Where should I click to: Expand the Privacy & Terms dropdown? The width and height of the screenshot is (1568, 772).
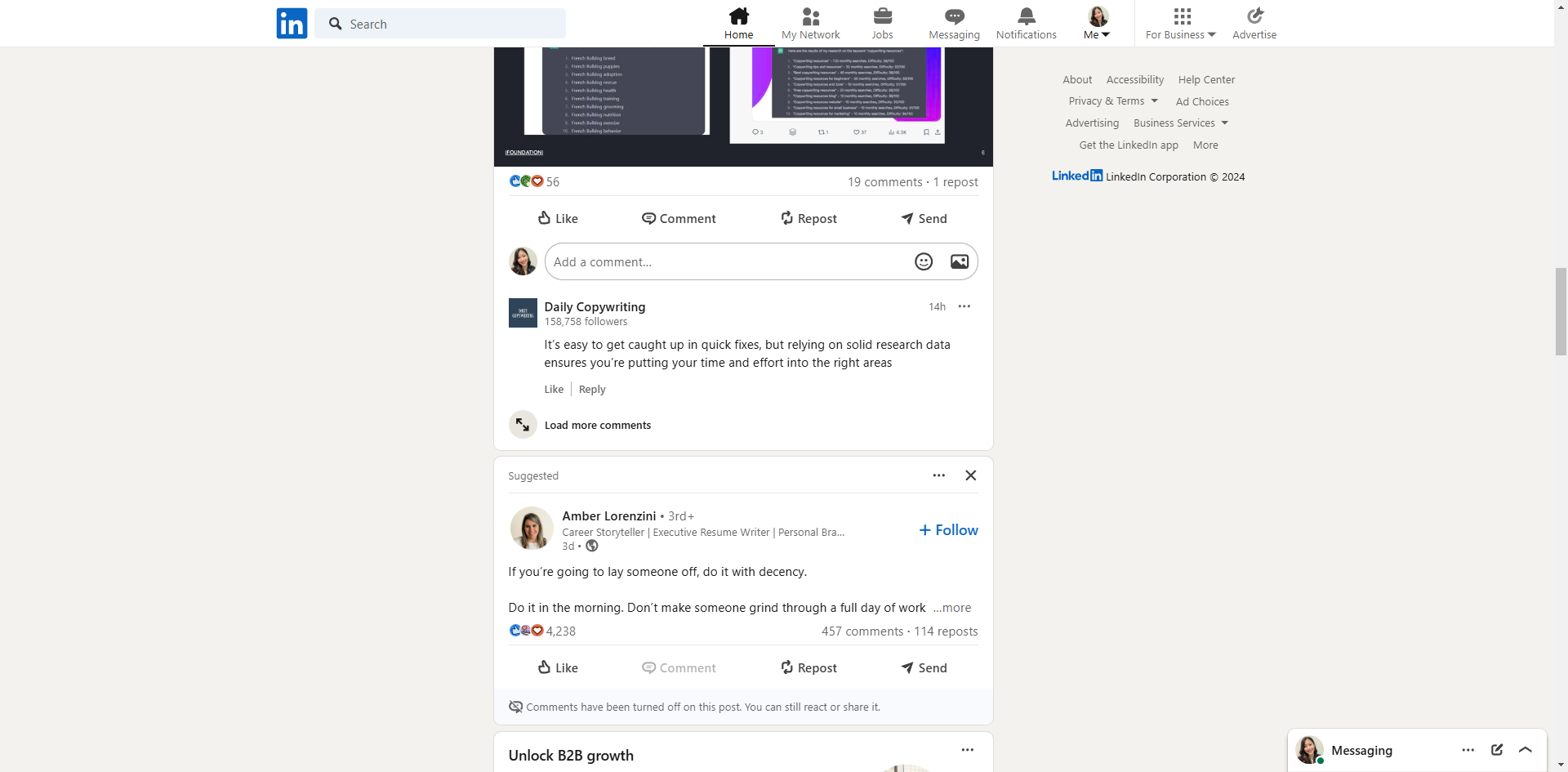click(x=1113, y=101)
